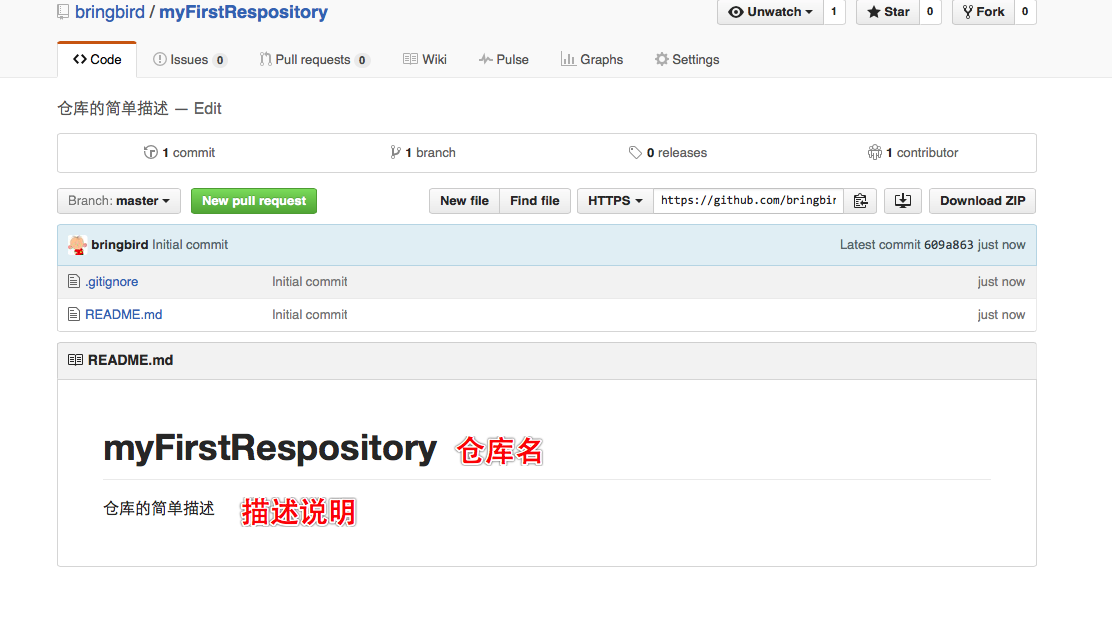This screenshot has height=619, width=1112.
Task: Click the eye icon in Unwatch button
Action: tap(736, 12)
